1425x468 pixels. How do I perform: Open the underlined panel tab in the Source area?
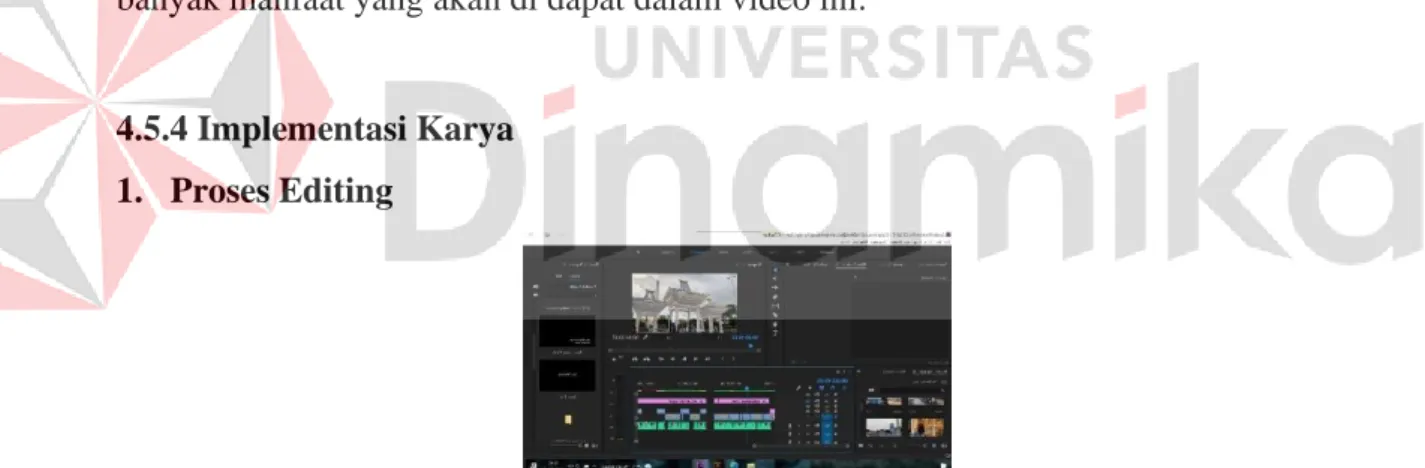851,263
